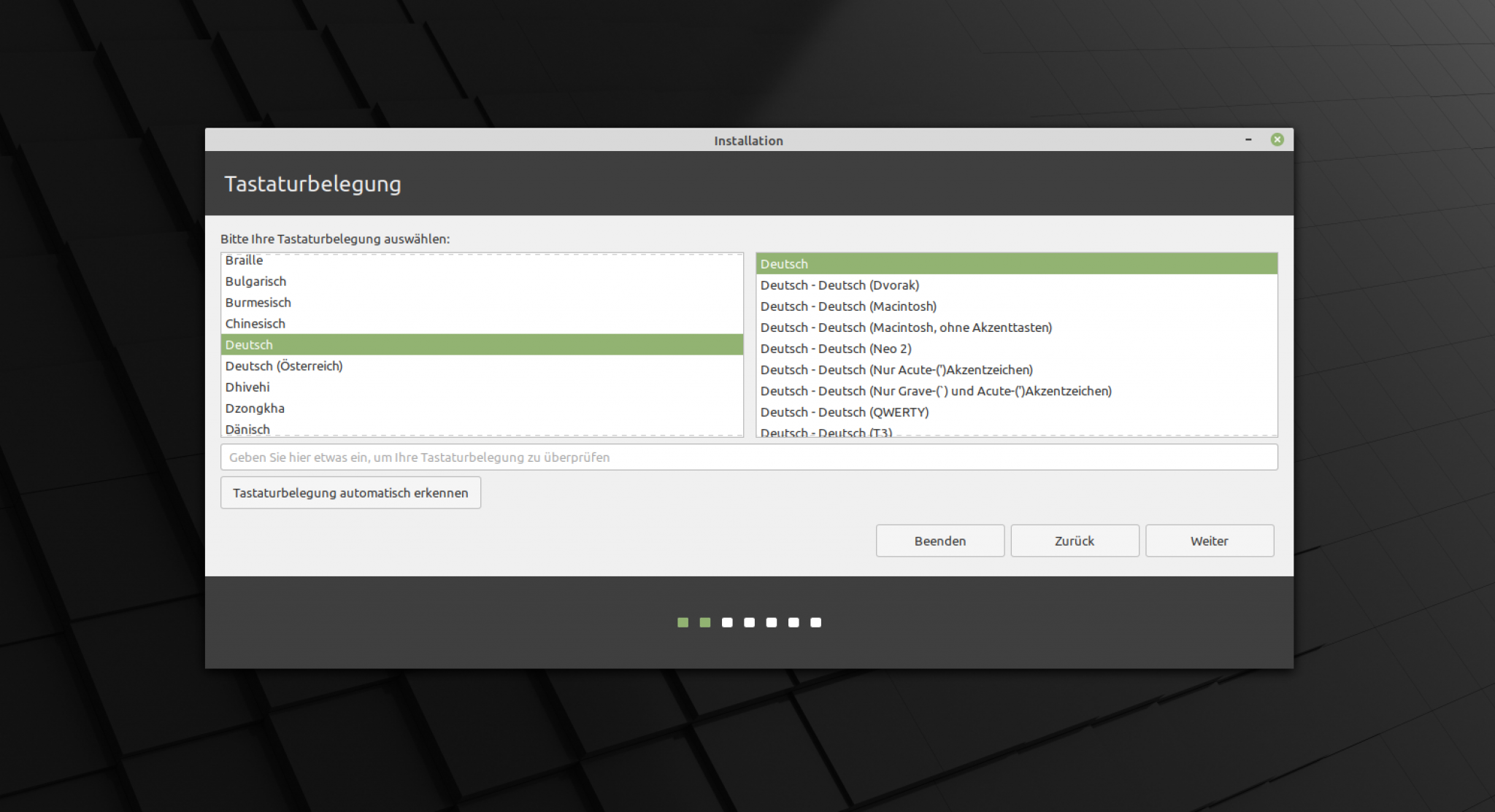Select Deutsch in the left list
The width and height of the screenshot is (1495, 812).
(482, 345)
